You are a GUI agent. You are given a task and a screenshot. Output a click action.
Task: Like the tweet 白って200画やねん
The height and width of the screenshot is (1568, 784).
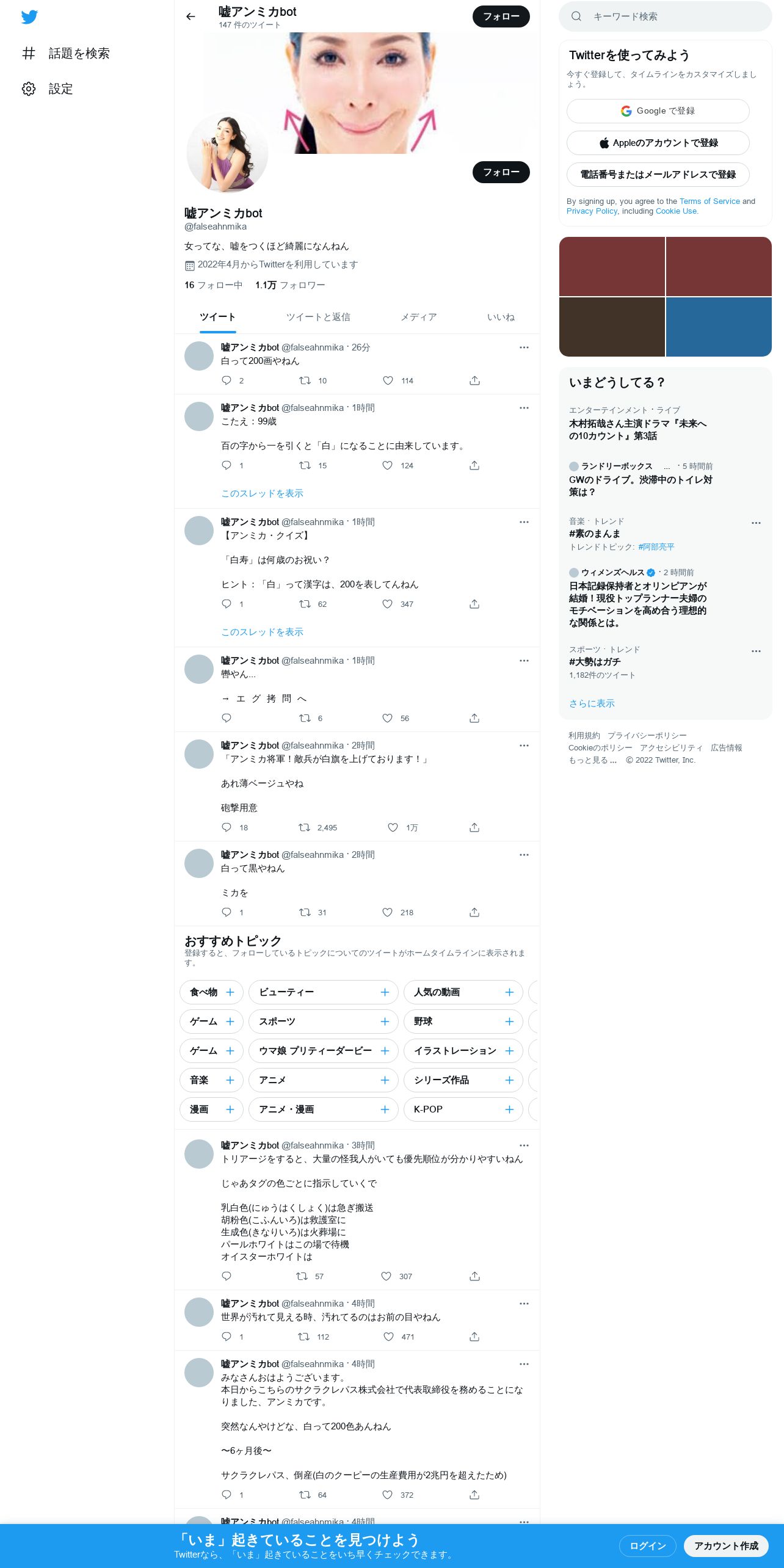388,380
